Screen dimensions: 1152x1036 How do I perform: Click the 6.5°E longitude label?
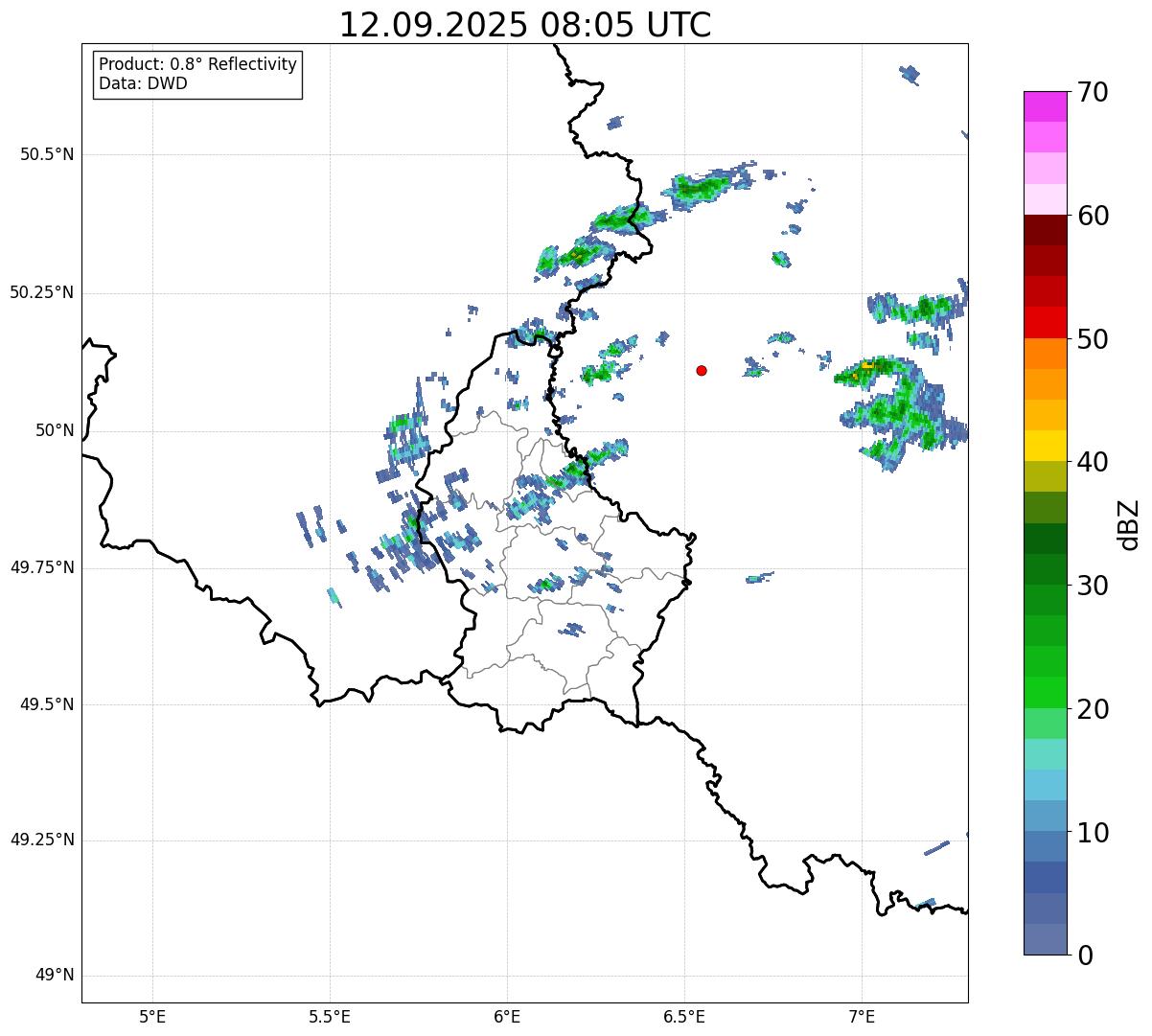point(684,1016)
